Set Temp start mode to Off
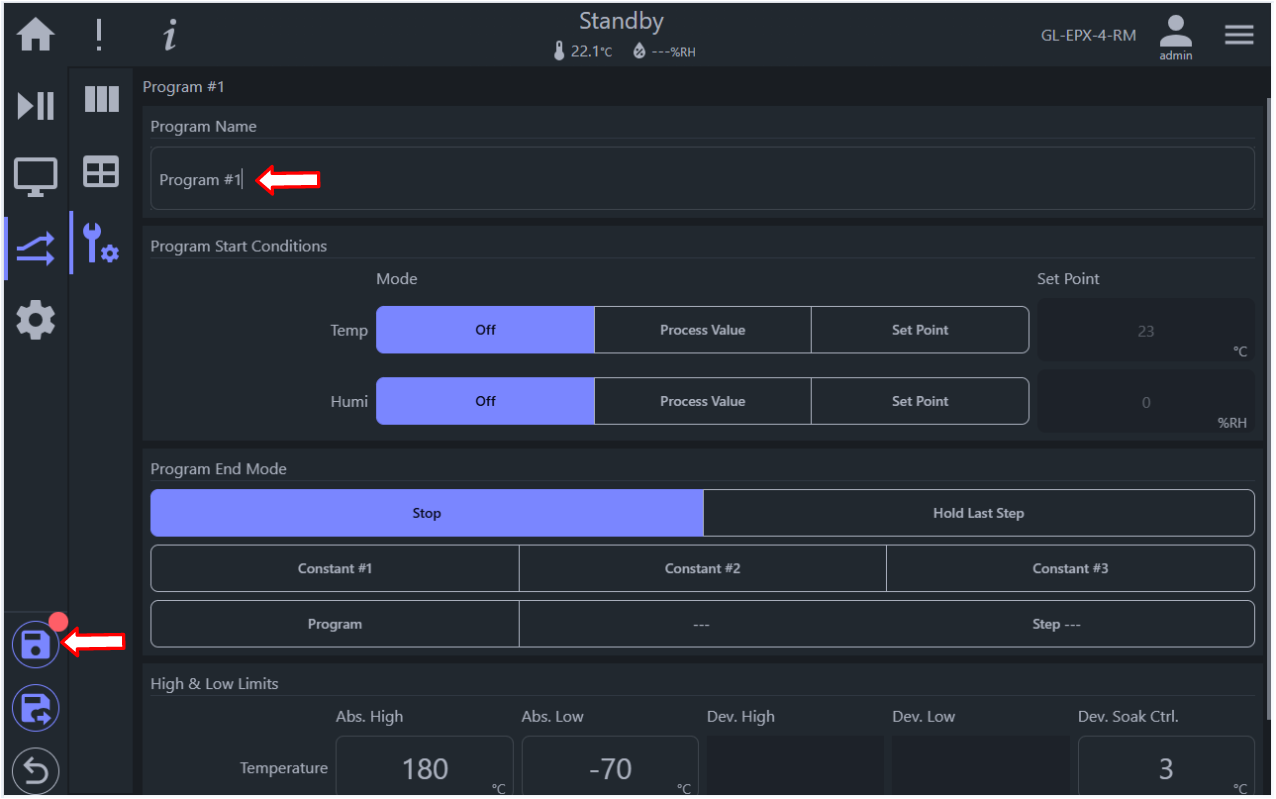1276x799 pixels. coord(485,330)
